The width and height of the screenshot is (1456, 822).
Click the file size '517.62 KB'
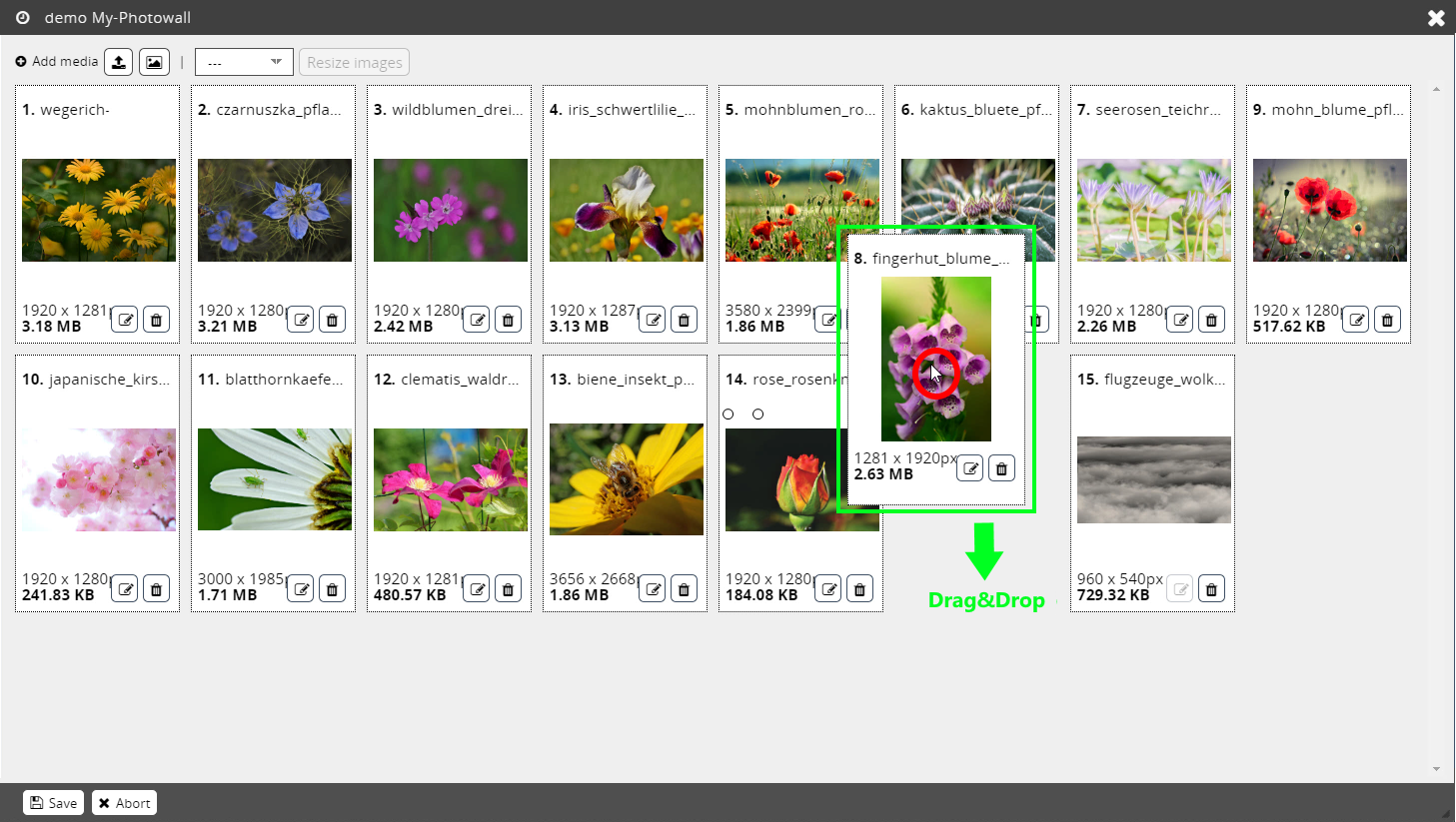(x=1289, y=327)
